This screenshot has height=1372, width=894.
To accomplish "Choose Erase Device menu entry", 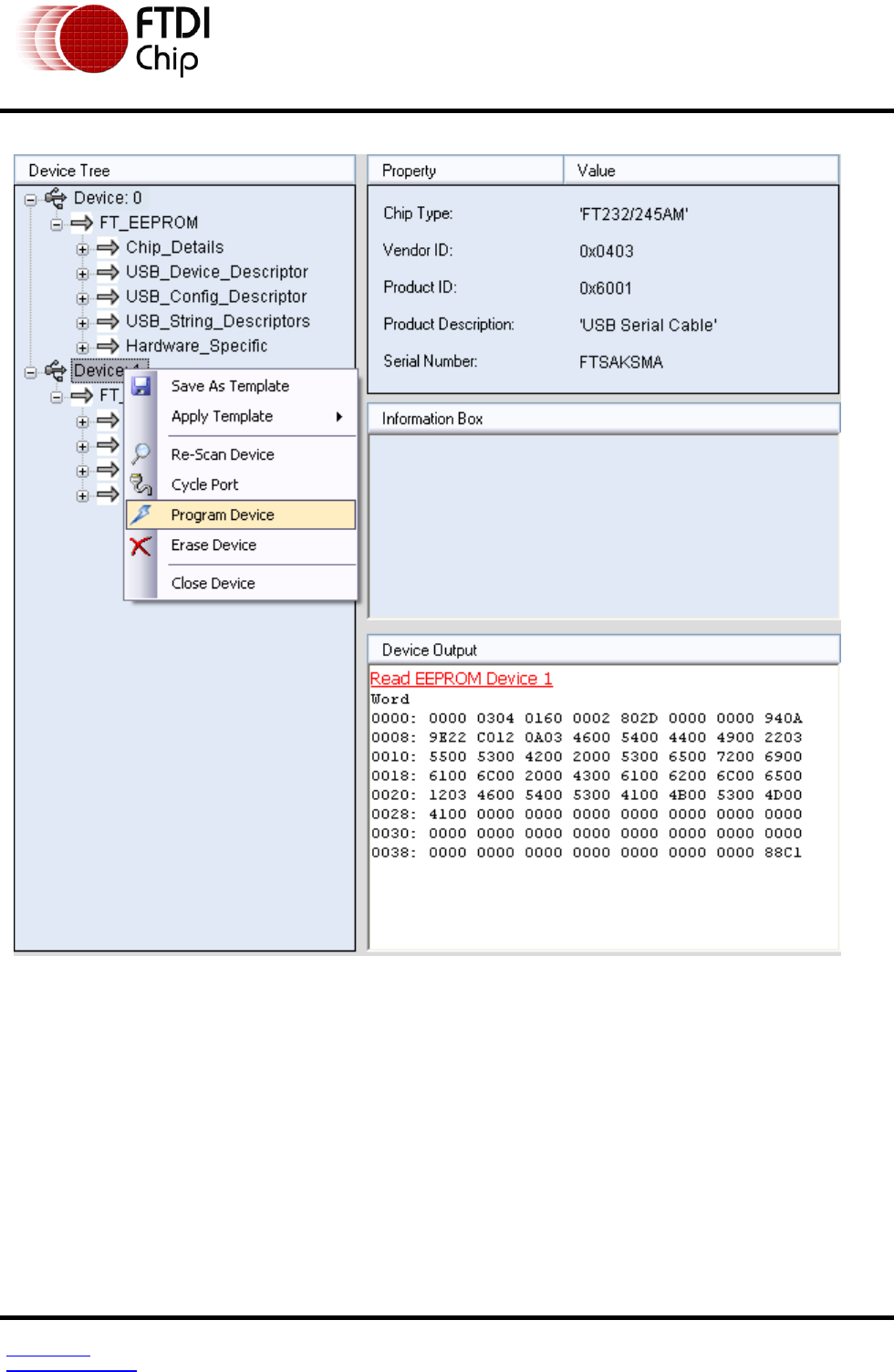I will click(x=213, y=545).
